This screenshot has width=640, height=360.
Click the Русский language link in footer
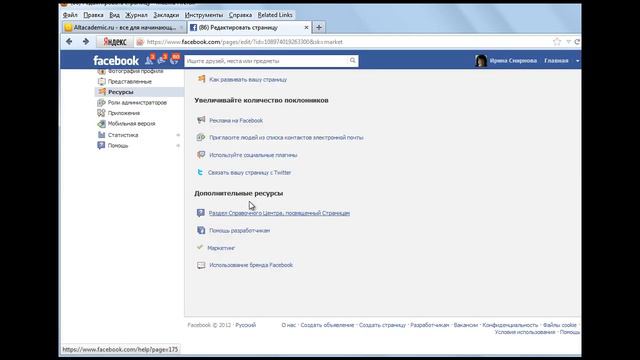(246, 325)
